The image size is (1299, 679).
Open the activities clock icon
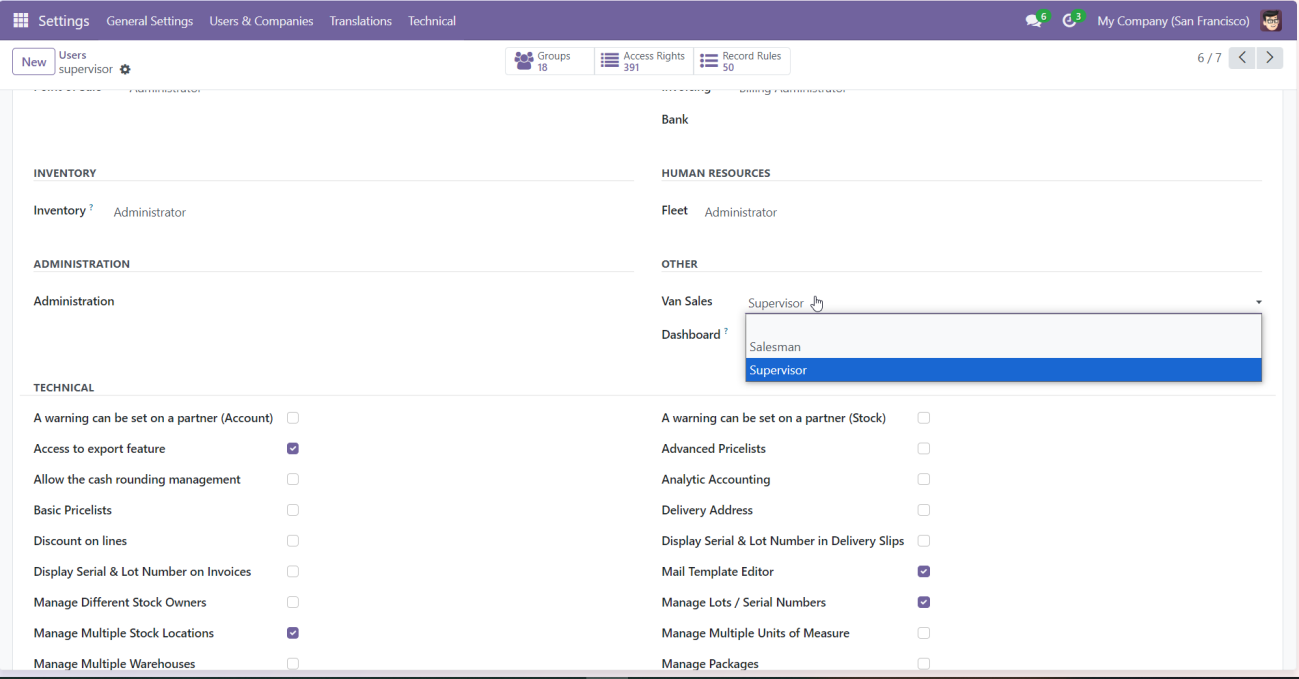point(1069,21)
